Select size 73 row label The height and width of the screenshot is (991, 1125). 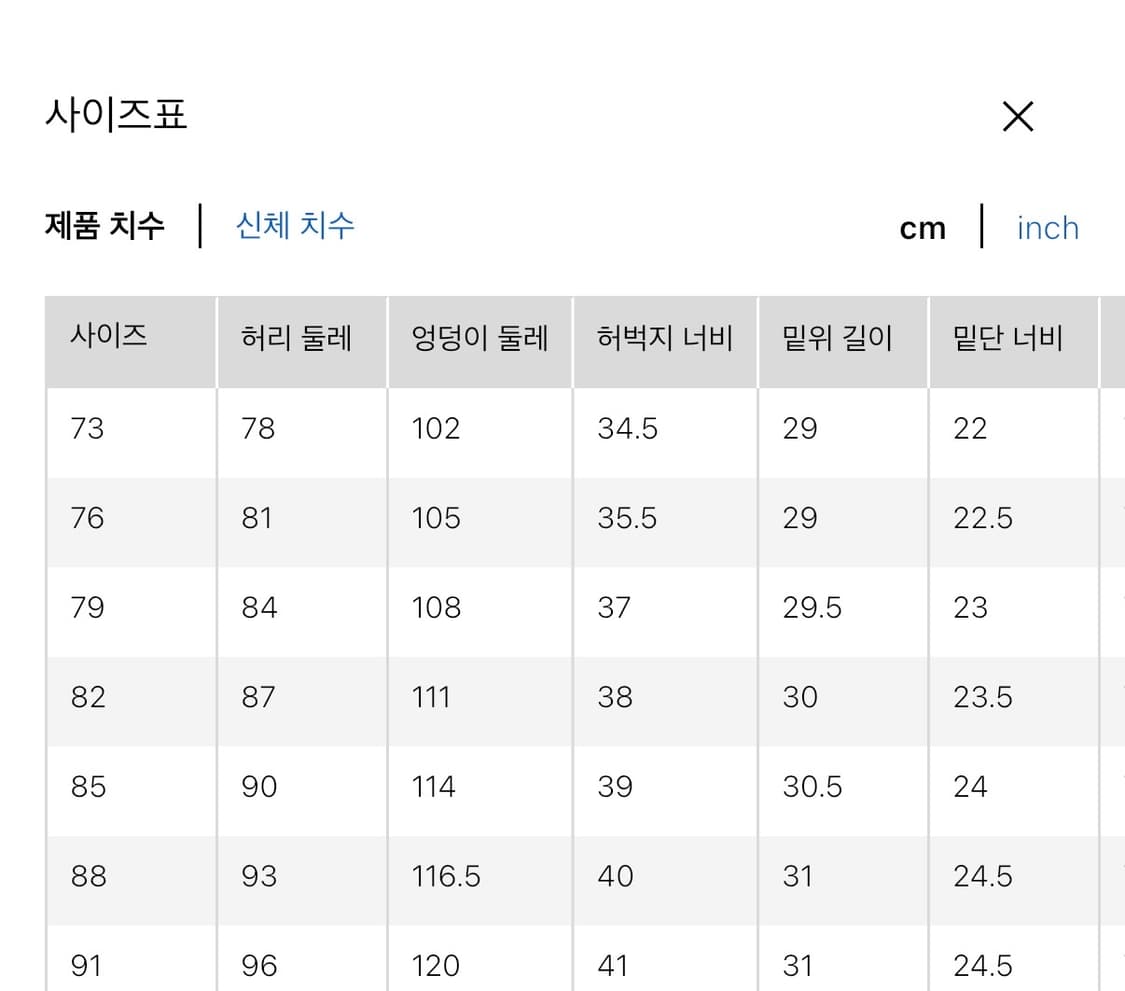pos(87,429)
